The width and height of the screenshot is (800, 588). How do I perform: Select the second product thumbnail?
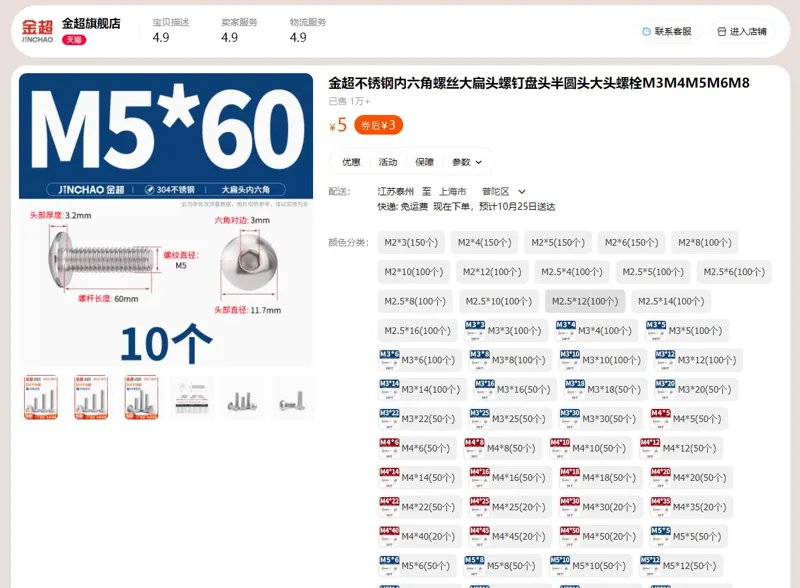tap(91, 398)
